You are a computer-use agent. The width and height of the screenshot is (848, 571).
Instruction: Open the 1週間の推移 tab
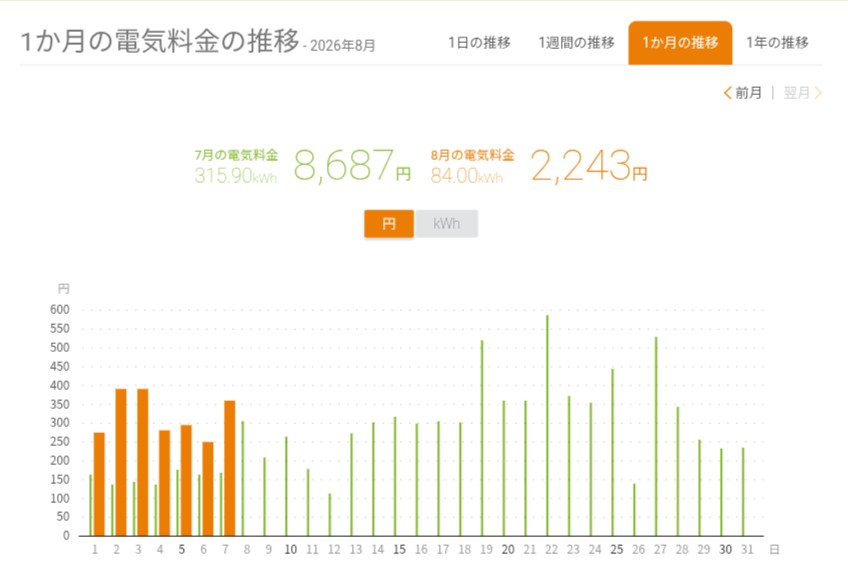click(x=577, y=43)
